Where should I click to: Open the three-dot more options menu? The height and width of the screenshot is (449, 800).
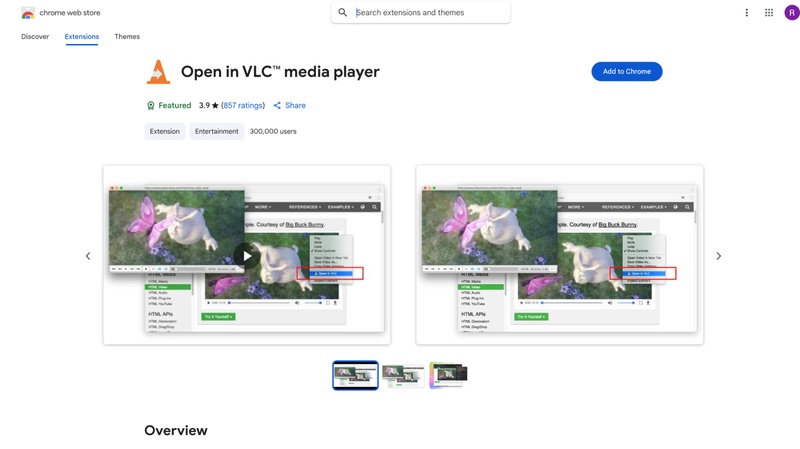point(746,13)
